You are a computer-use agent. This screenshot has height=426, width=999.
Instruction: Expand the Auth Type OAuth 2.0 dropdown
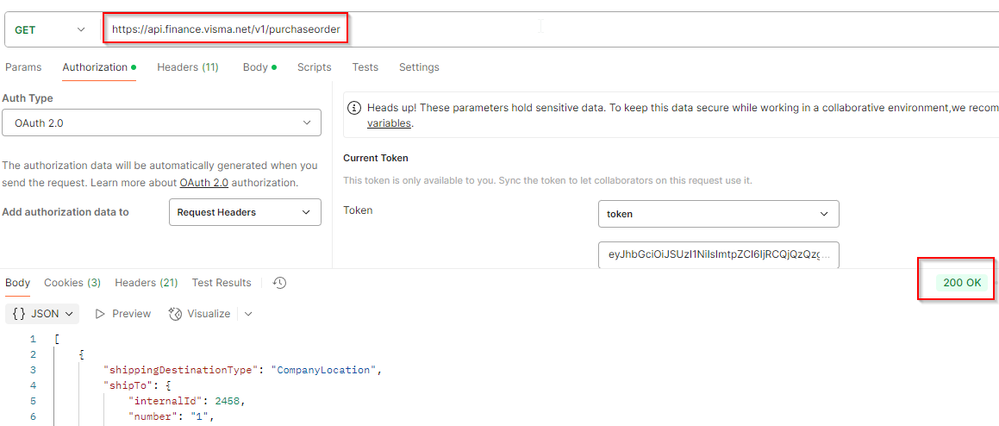click(161, 122)
